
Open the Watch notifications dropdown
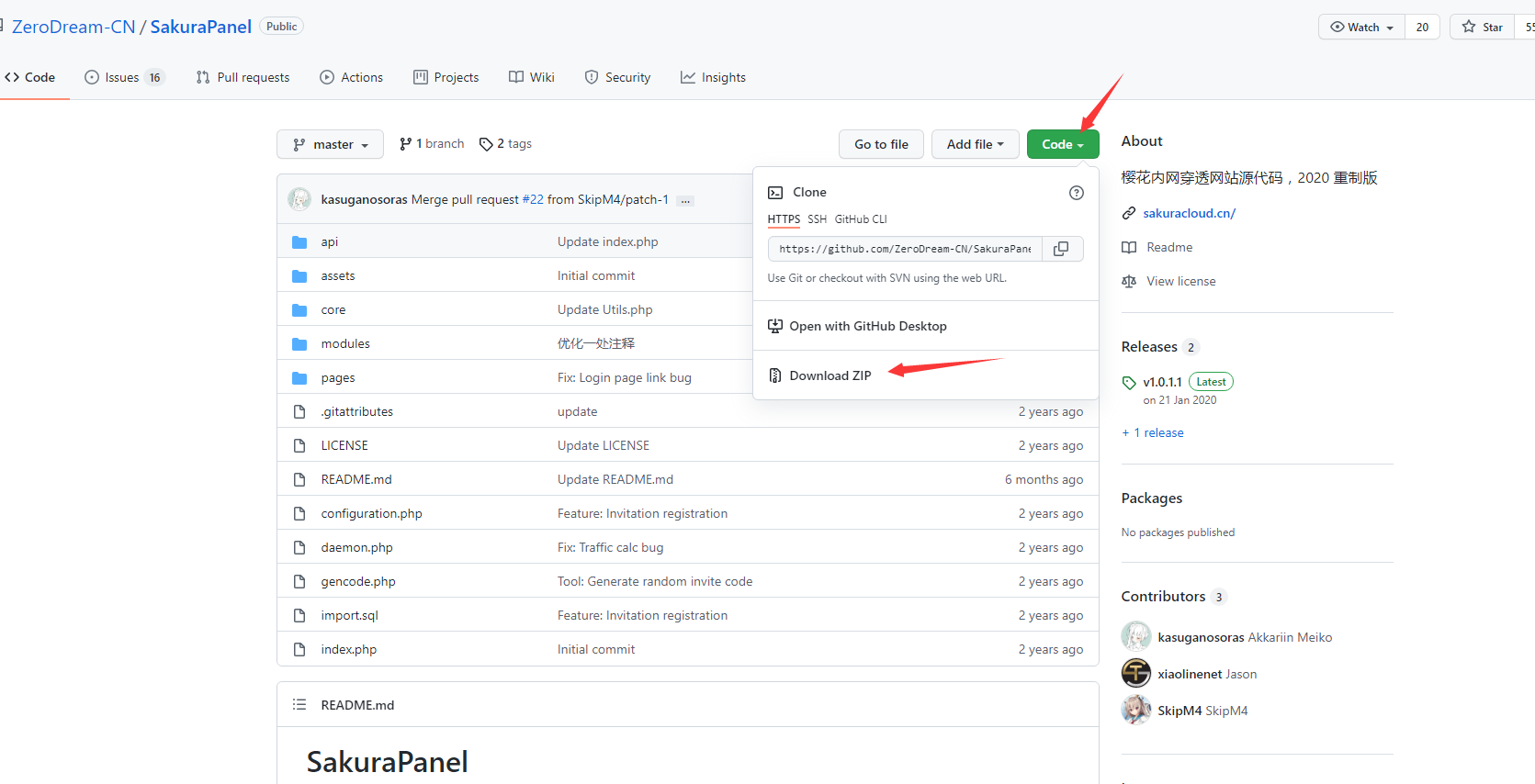pos(1361,27)
